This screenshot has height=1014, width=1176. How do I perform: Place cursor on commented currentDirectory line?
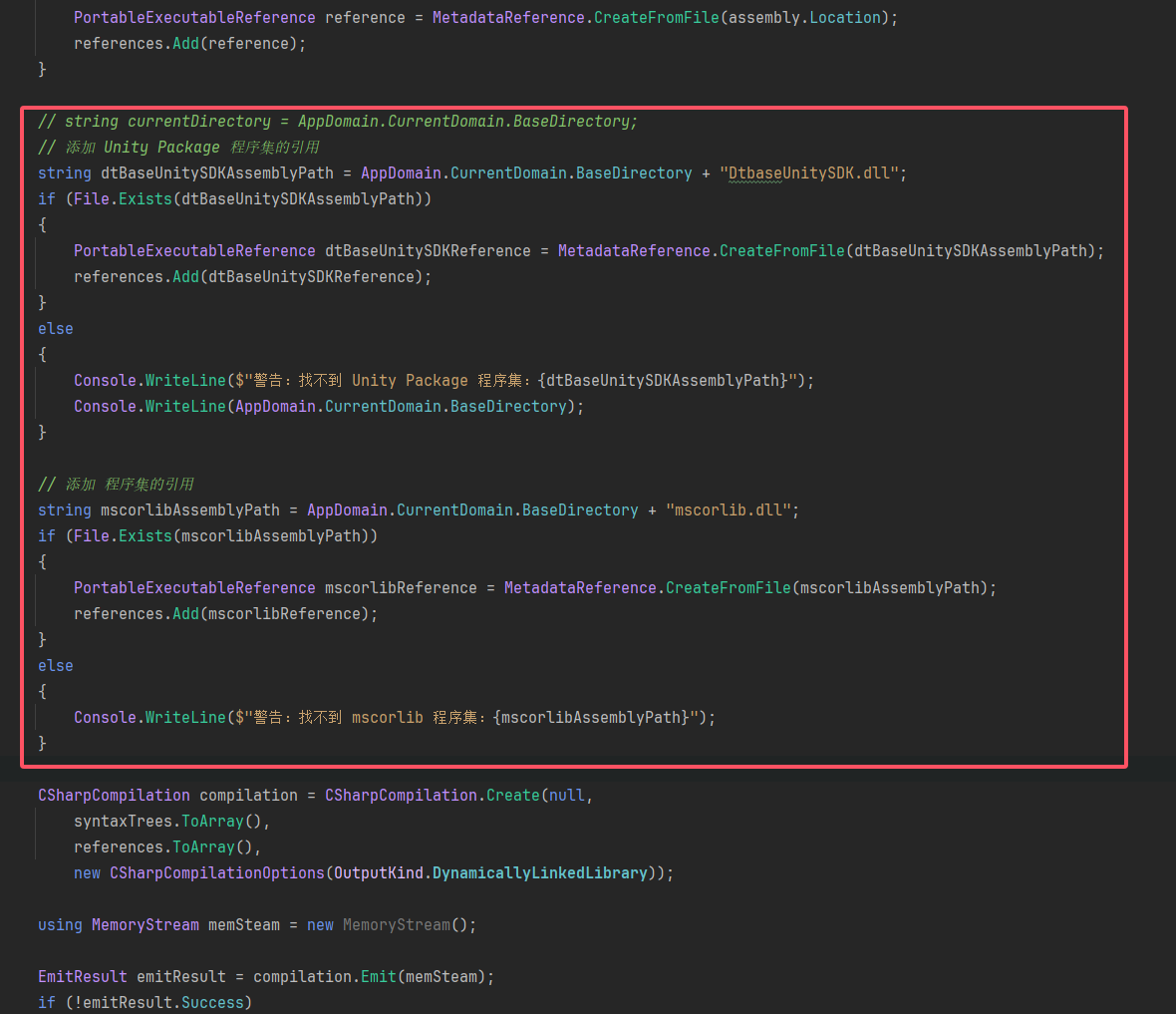tap(337, 122)
